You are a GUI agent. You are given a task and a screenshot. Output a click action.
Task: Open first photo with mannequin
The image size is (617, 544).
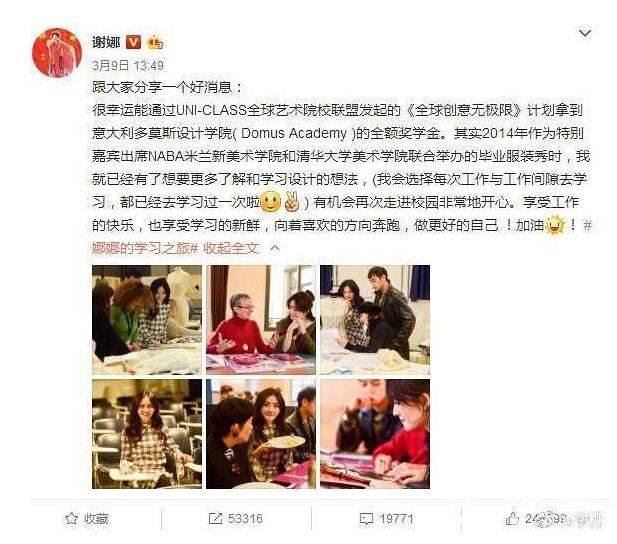(x=147, y=320)
